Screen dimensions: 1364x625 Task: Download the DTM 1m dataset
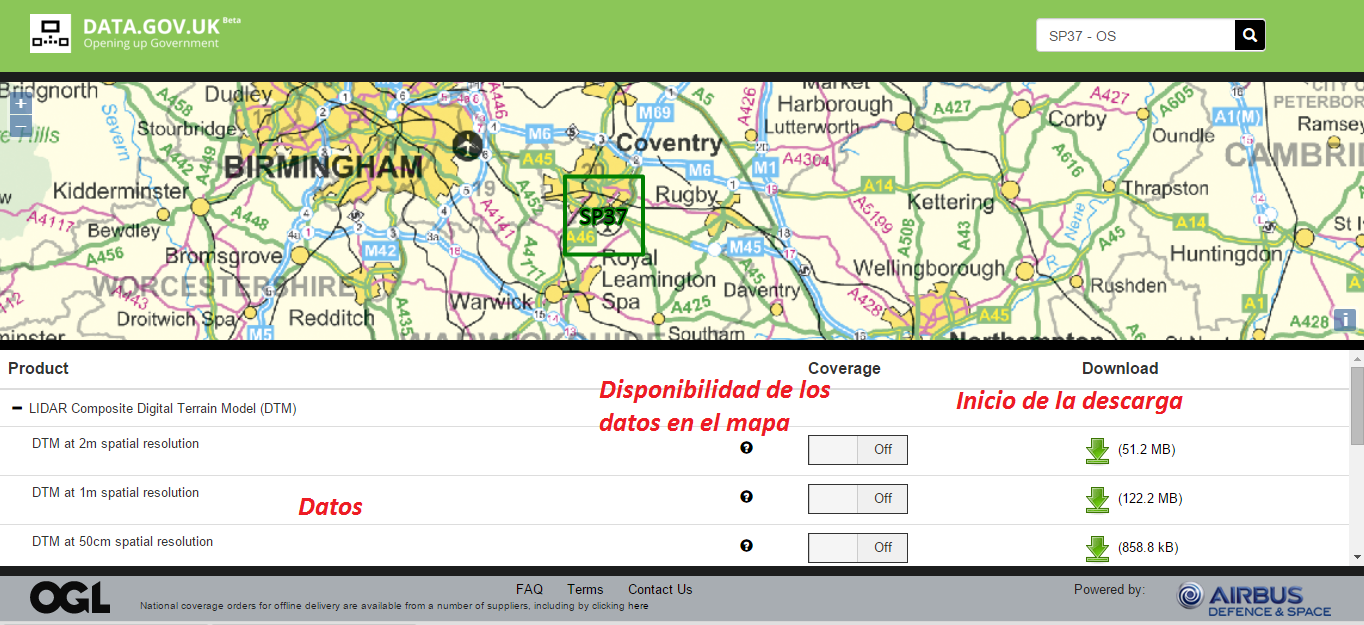(x=1097, y=499)
